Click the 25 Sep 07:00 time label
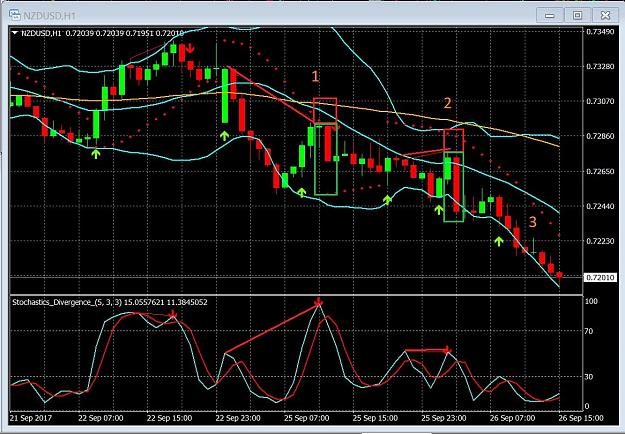The image size is (625, 434). [307, 418]
